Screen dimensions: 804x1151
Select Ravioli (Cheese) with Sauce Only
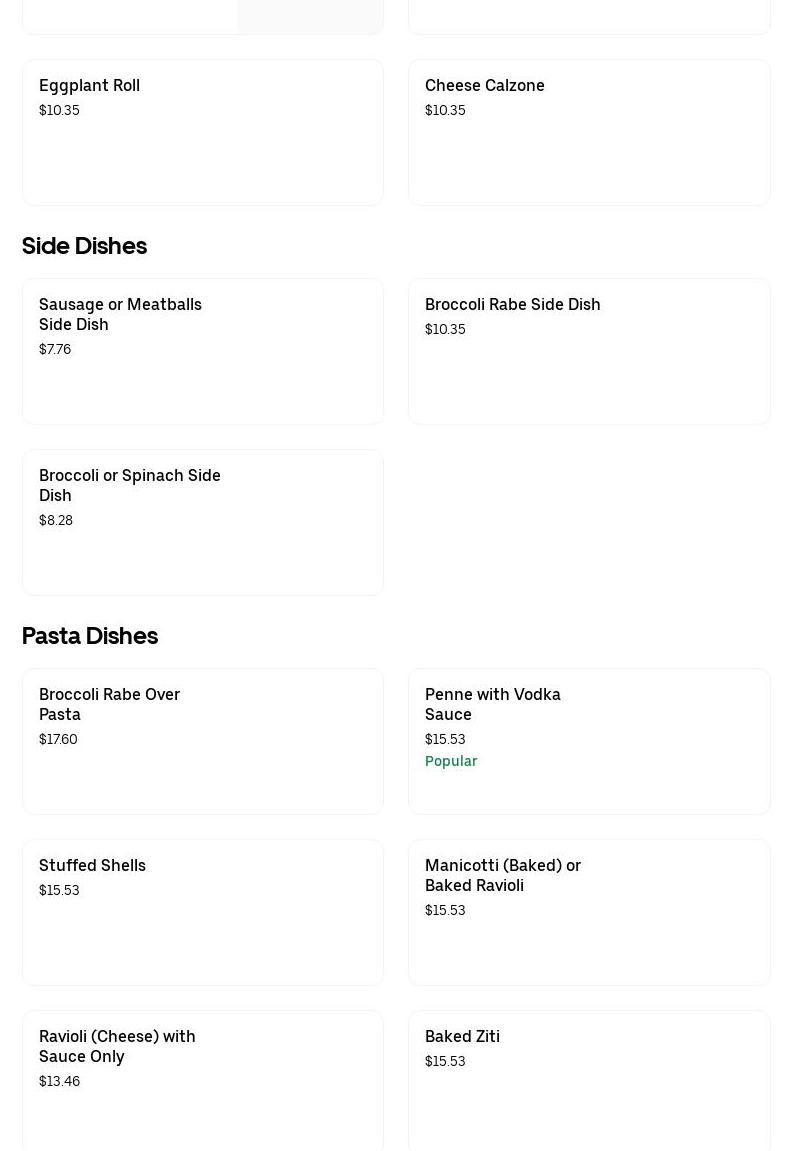202,1080
